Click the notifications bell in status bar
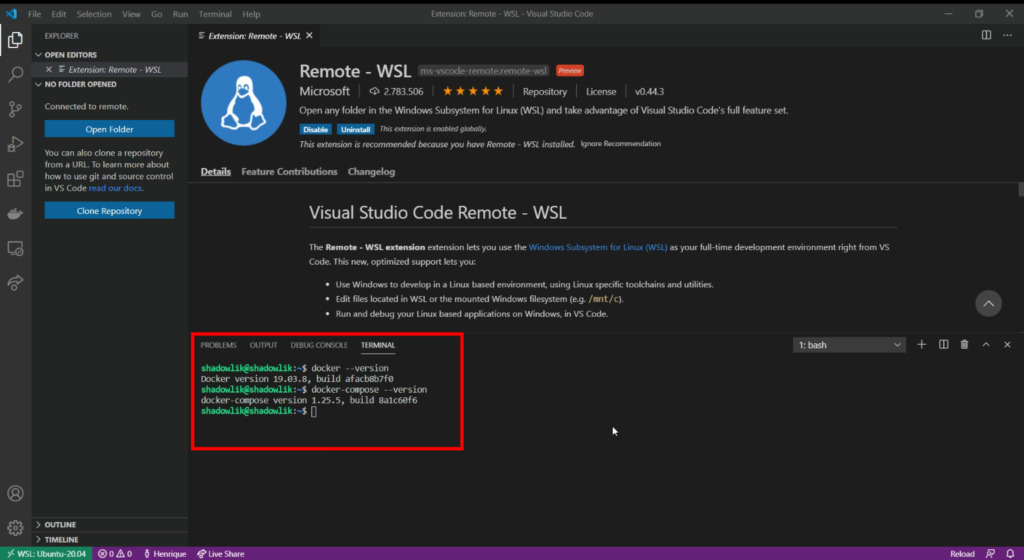 pyautogui.click(x=1010, y=553)
